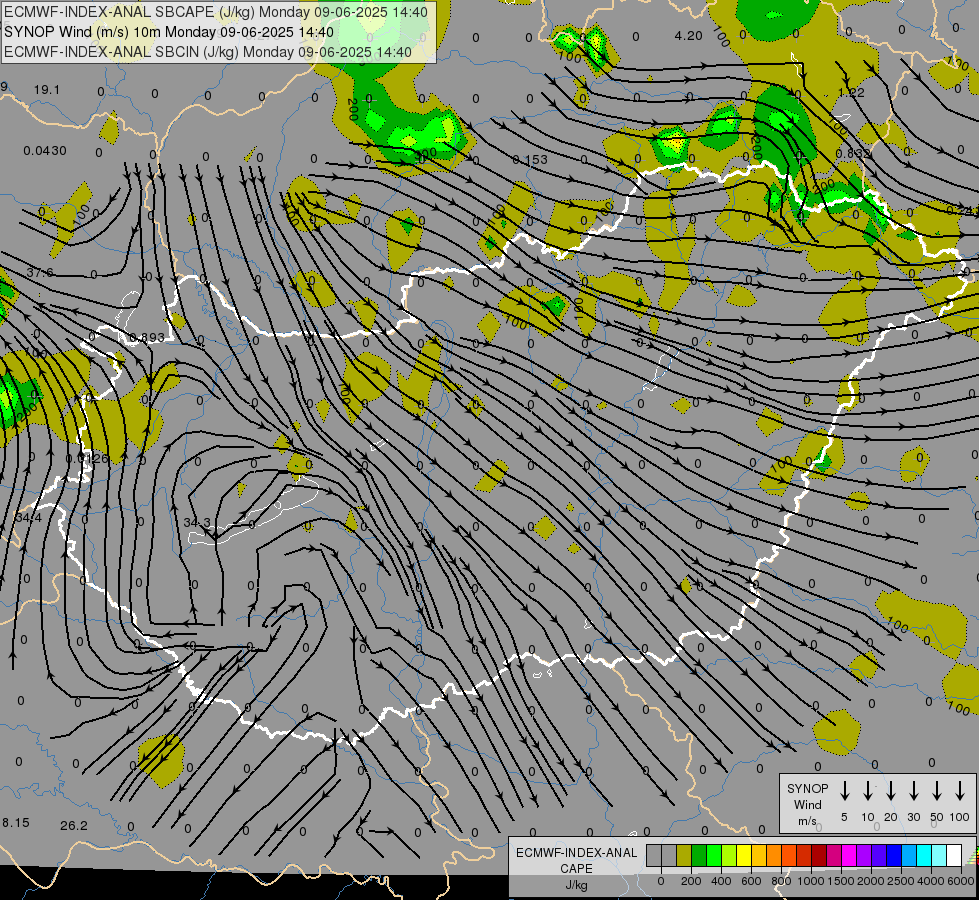Click the 37.6 value on the map
Viewport: 979px width, 900px height.
click(x=40, y=273)
